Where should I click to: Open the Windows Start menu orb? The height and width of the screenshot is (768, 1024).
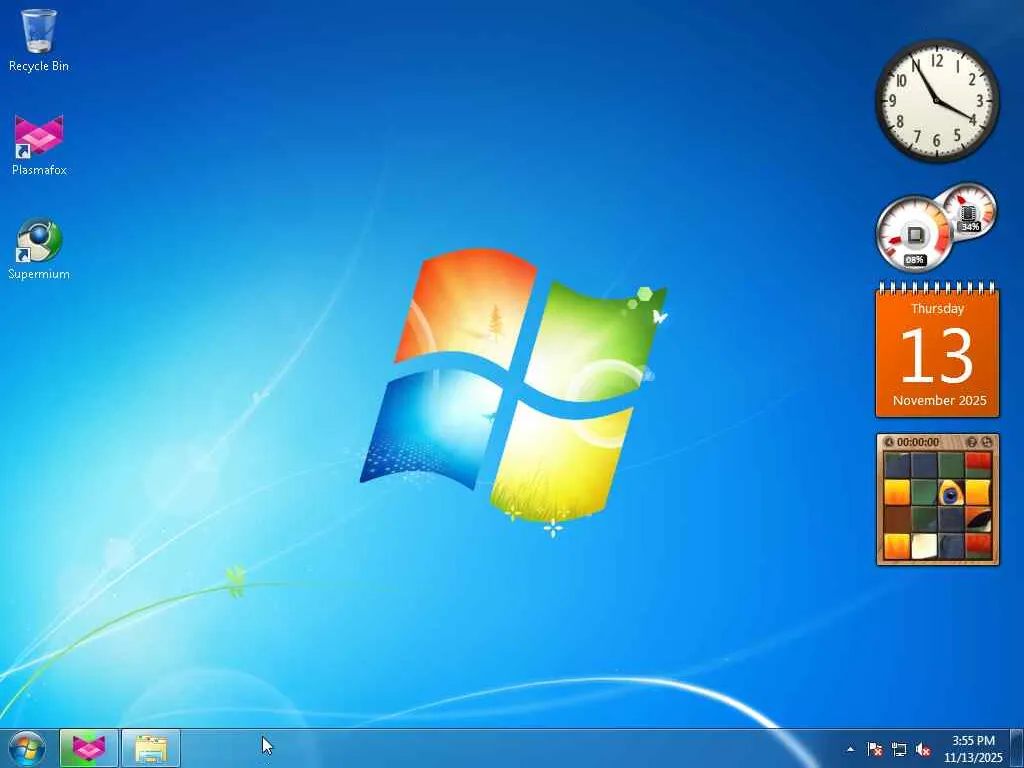(27, 748)
